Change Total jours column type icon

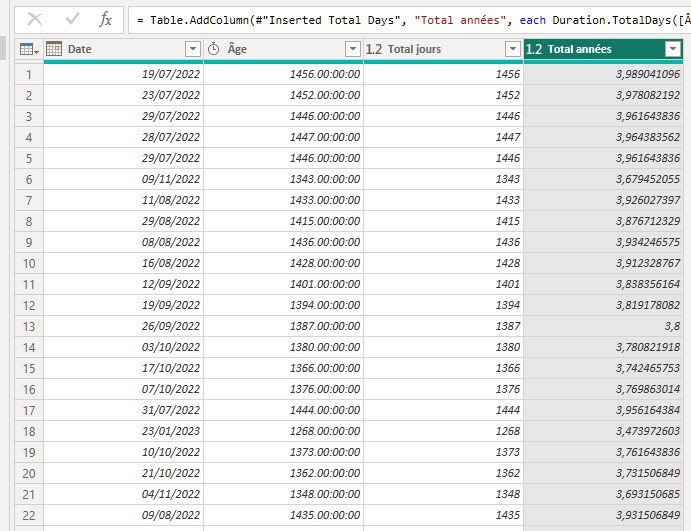pos(373,49)
